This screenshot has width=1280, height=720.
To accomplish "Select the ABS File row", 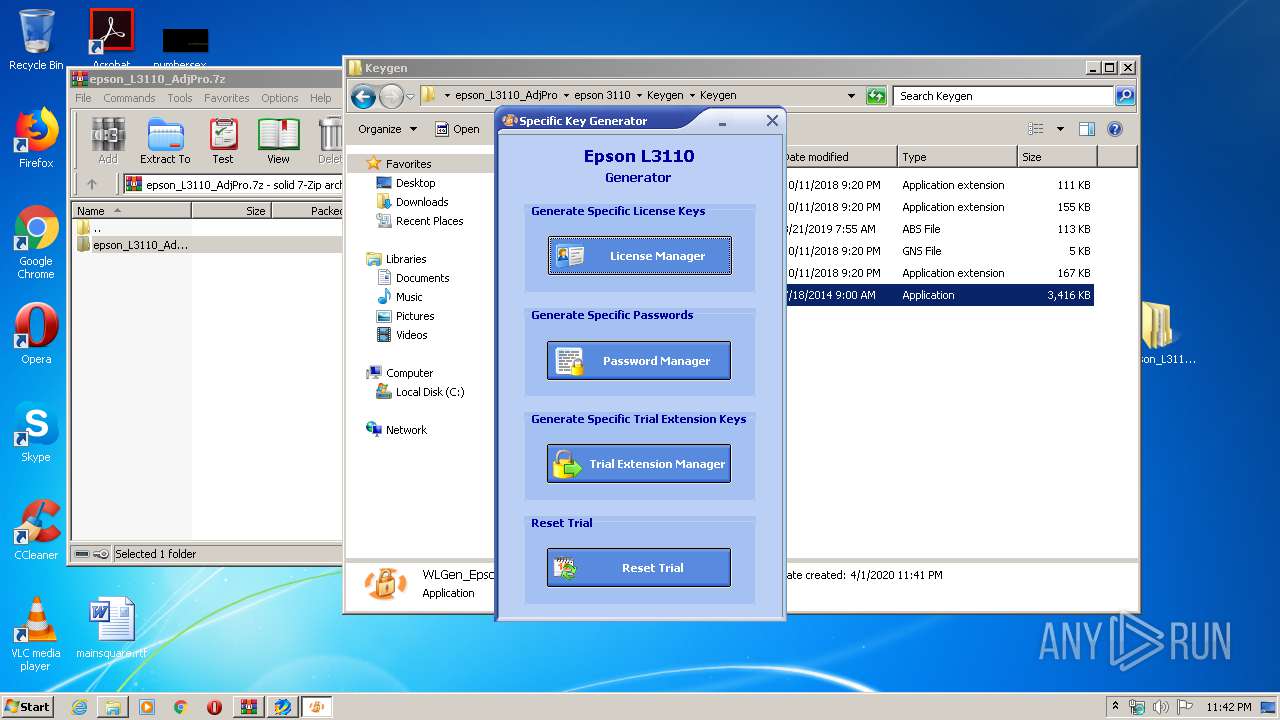I will point(939,229).
